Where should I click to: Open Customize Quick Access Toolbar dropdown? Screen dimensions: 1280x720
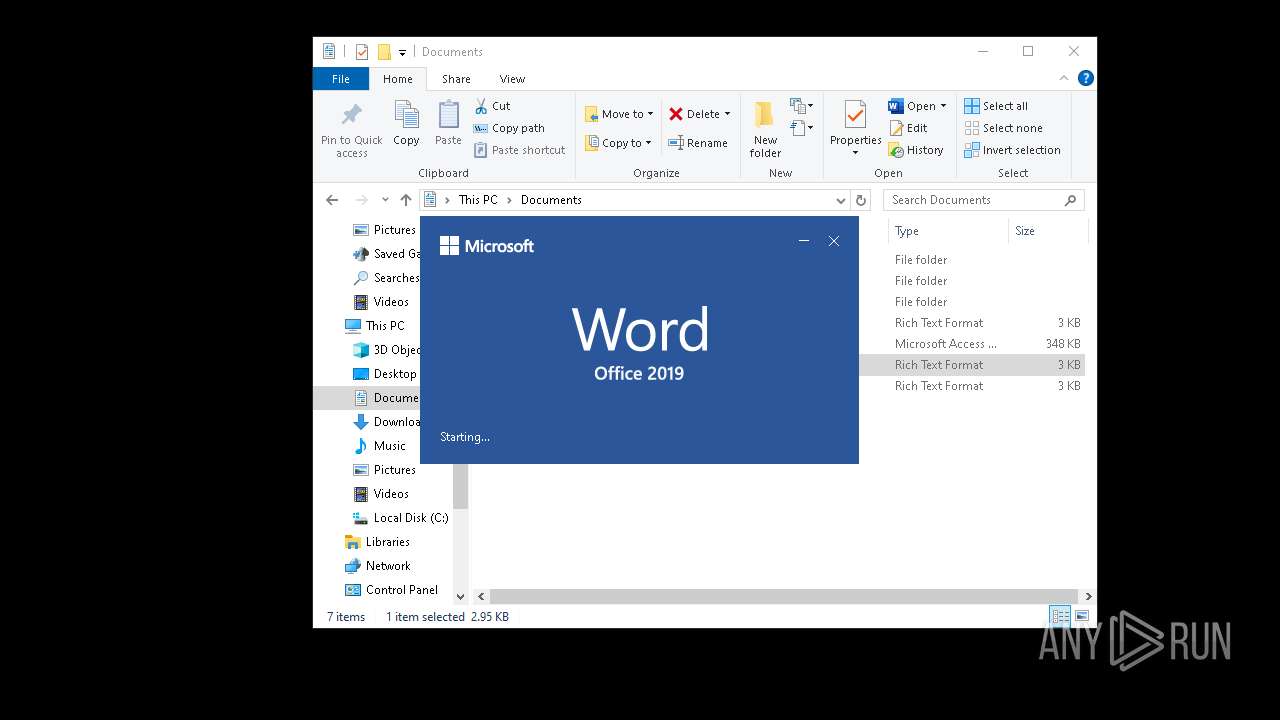[402, 52]
